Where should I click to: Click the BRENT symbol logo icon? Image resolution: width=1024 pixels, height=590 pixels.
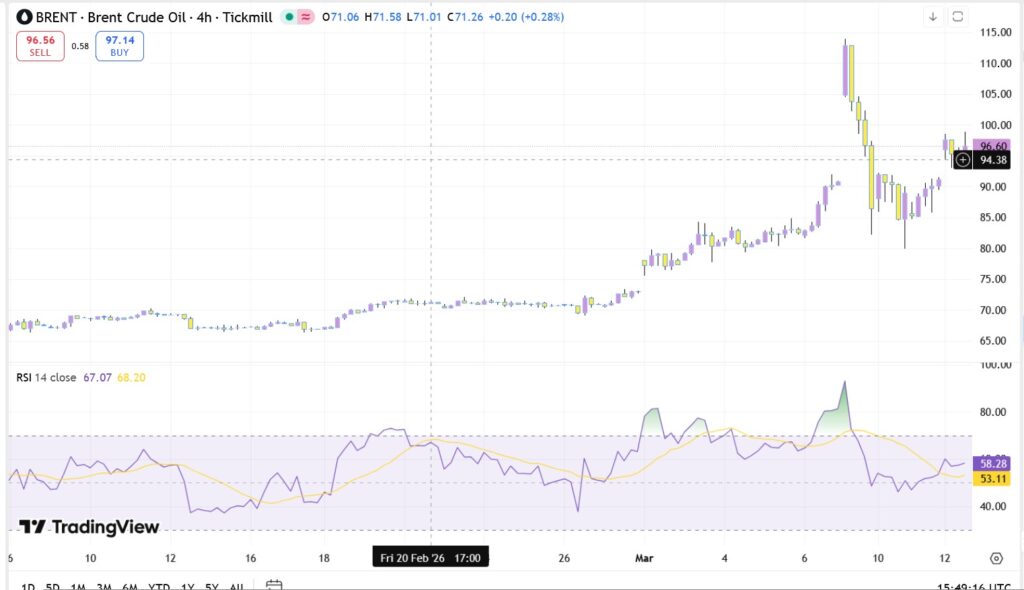tap(24, 17)
